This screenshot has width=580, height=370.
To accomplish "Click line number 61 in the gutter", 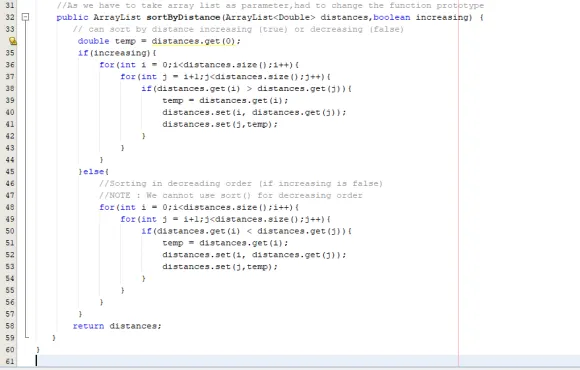I will point(10,361).
